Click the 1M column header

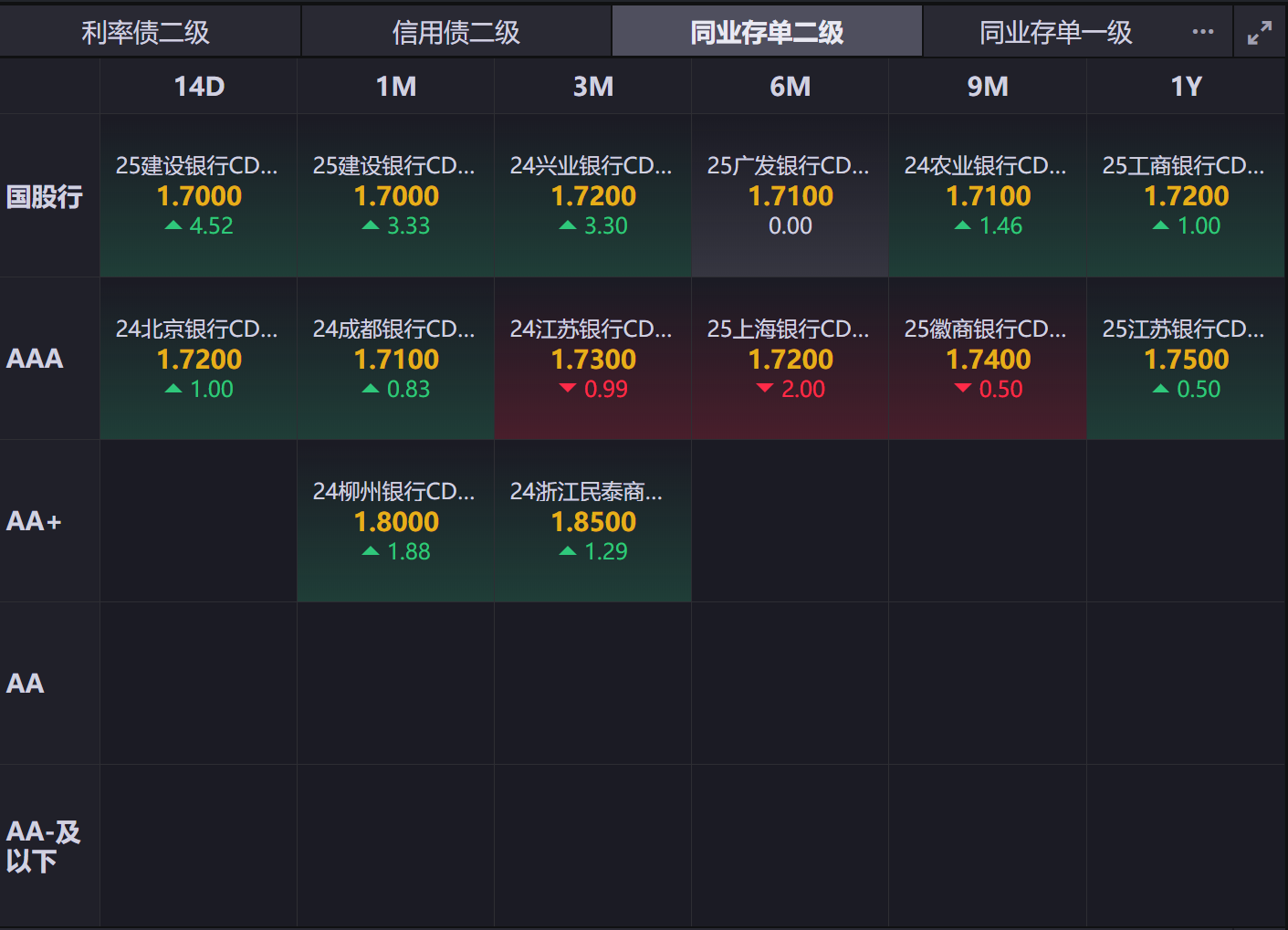pyautogui.click(x=396, y=87)
